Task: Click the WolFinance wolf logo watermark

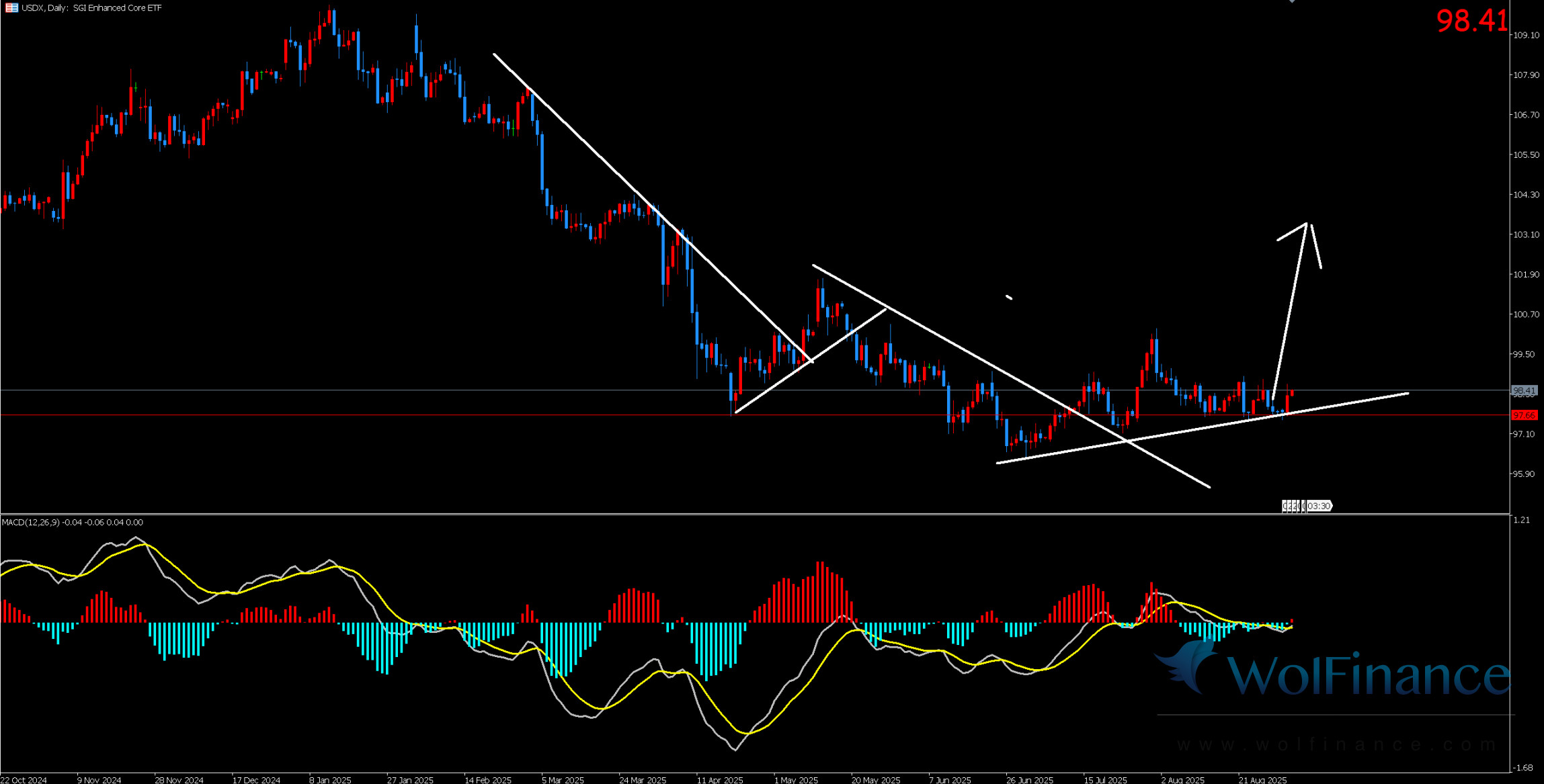Action: [x=1188, y=665]
